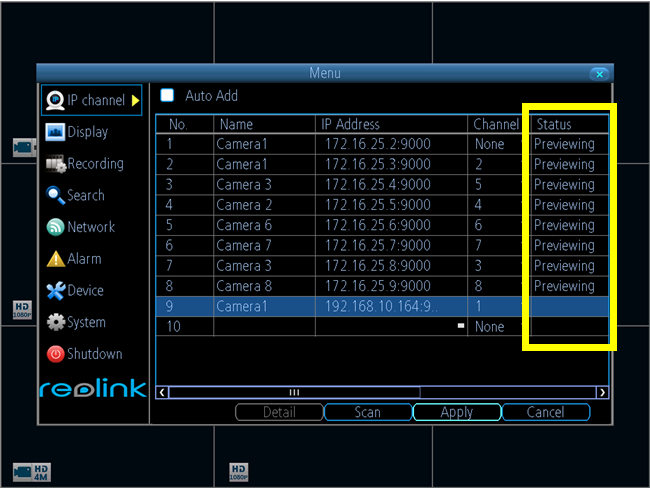The width and height of the screenshot is (650, 488).
Task: Click the Channel column header
Action: click(x=499, y=124)
